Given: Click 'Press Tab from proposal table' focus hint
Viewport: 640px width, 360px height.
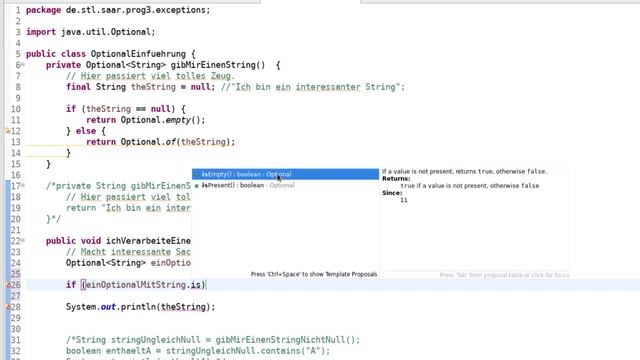Looking at the screenshot, I should pos(504,275).
